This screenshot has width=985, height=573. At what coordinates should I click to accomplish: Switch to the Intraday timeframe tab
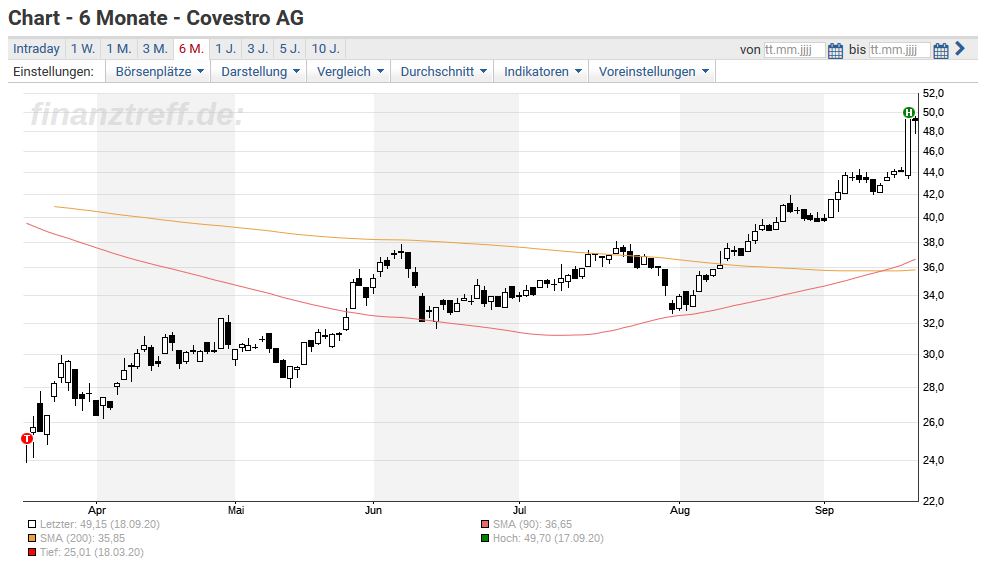(36, 49)
